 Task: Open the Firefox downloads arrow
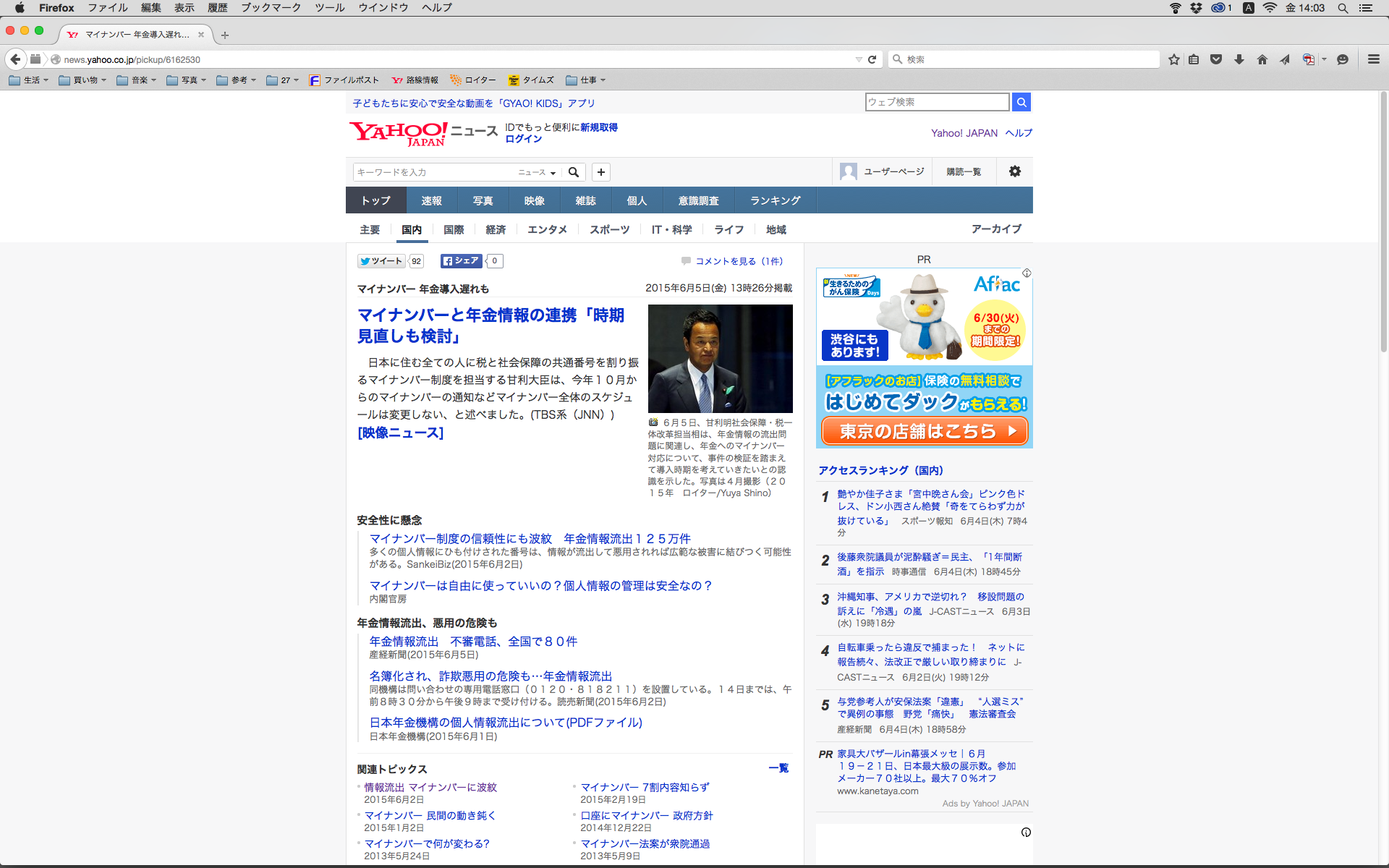pos(1239,59)
